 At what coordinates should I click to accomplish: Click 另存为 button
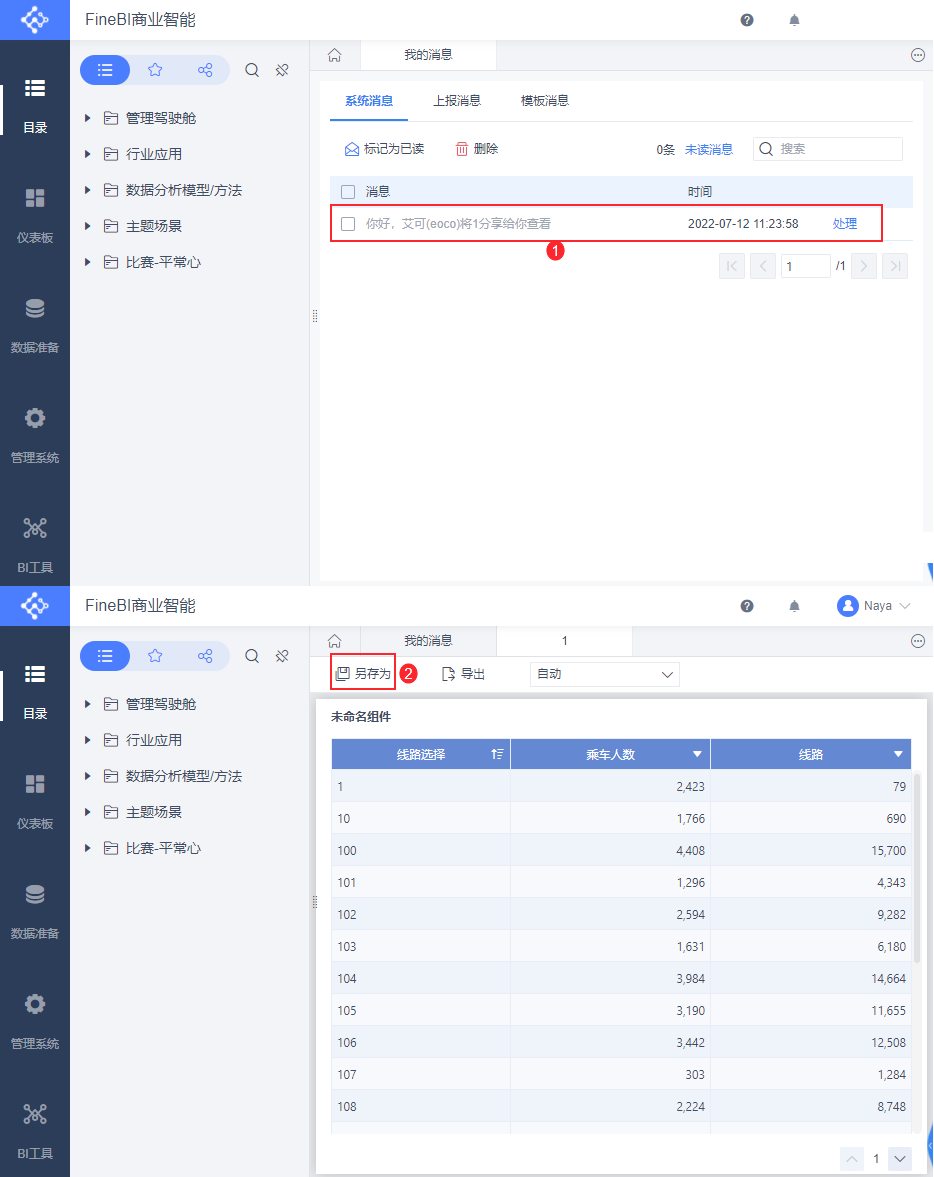363,674
